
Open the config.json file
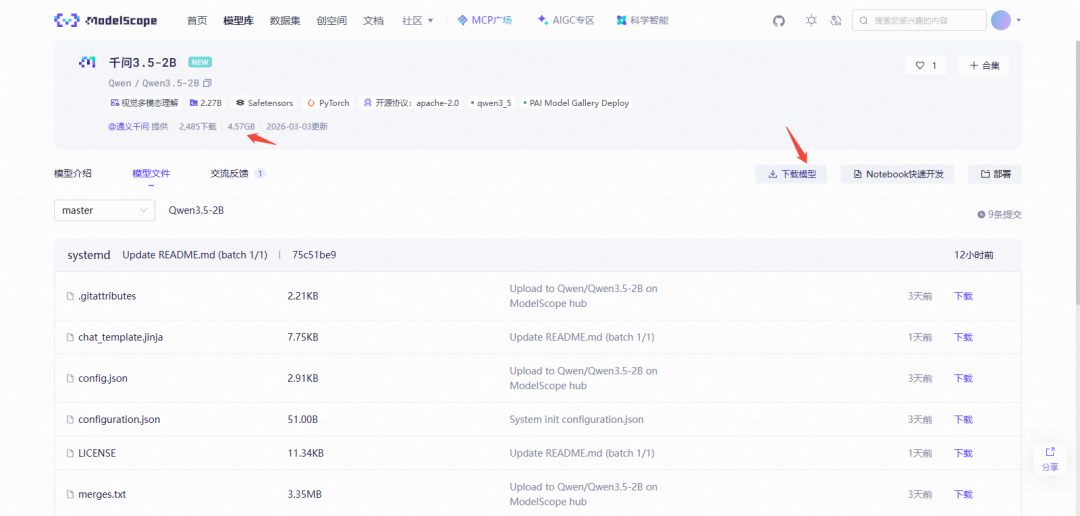[103, 378]
